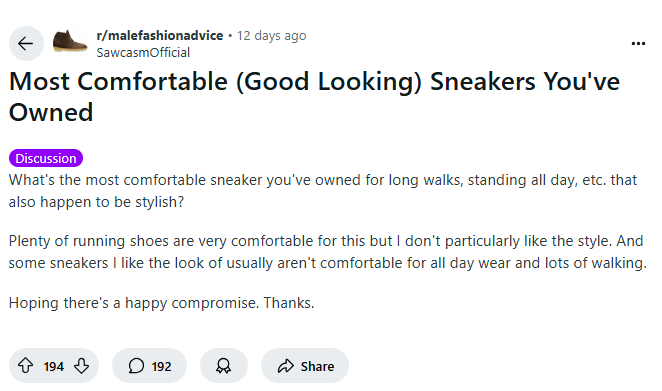Screen dimensions: 662x391
Task: Go back using the left arrow button
Action: 26,43
